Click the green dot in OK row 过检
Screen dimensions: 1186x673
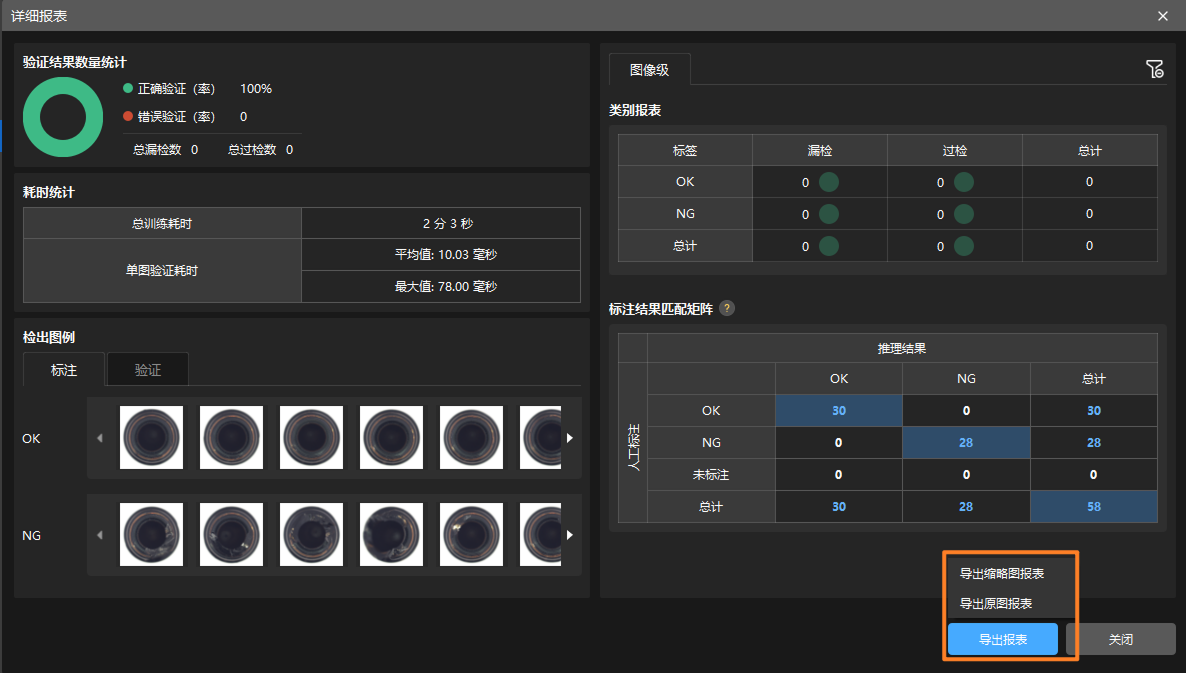964,182
